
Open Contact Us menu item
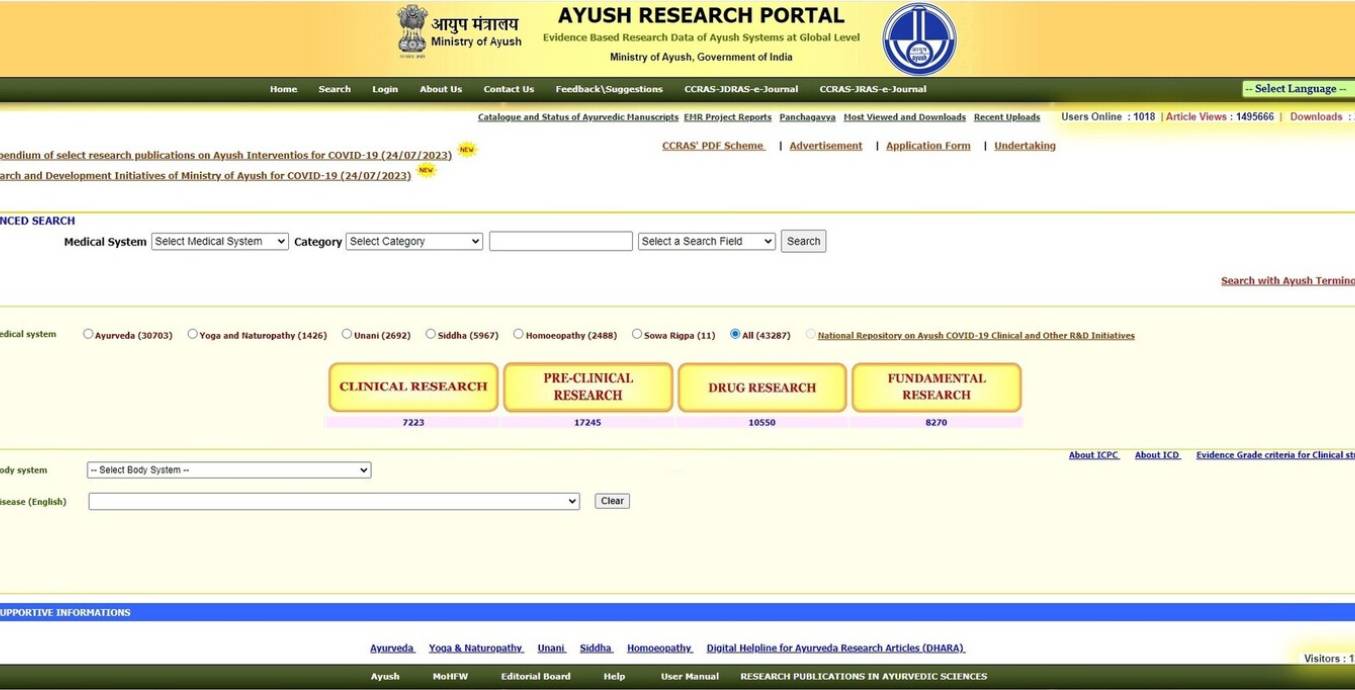pos(508,89)
